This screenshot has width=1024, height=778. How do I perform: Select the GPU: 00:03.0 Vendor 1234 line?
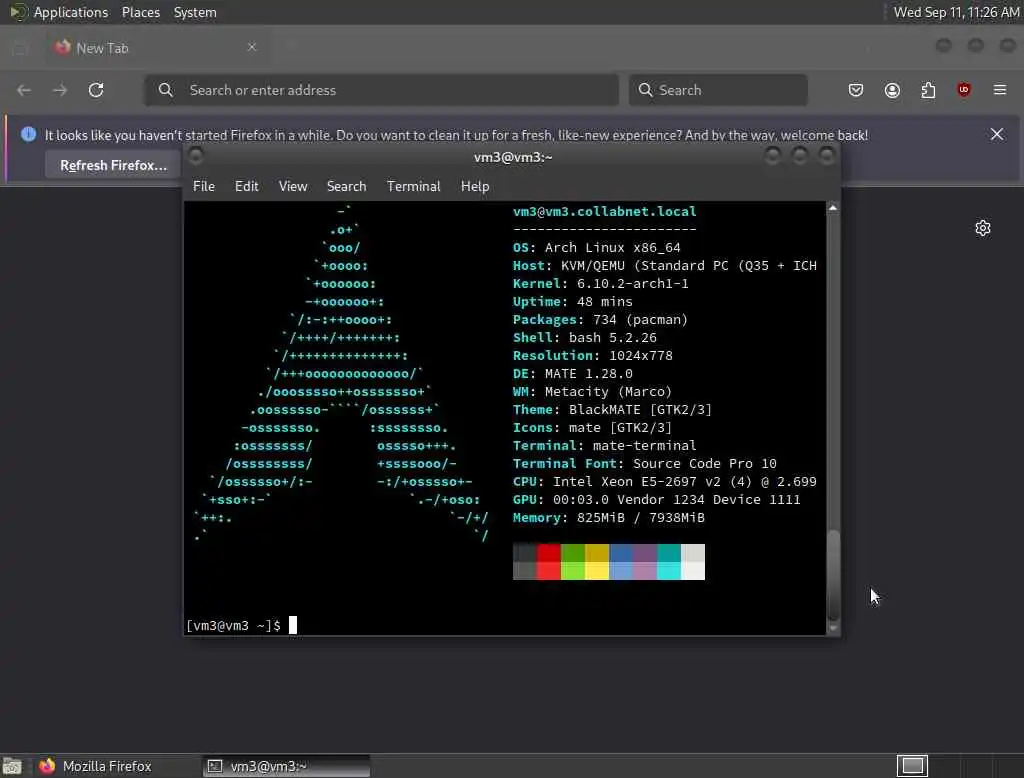pyautogui.click(x=656, y=500)
